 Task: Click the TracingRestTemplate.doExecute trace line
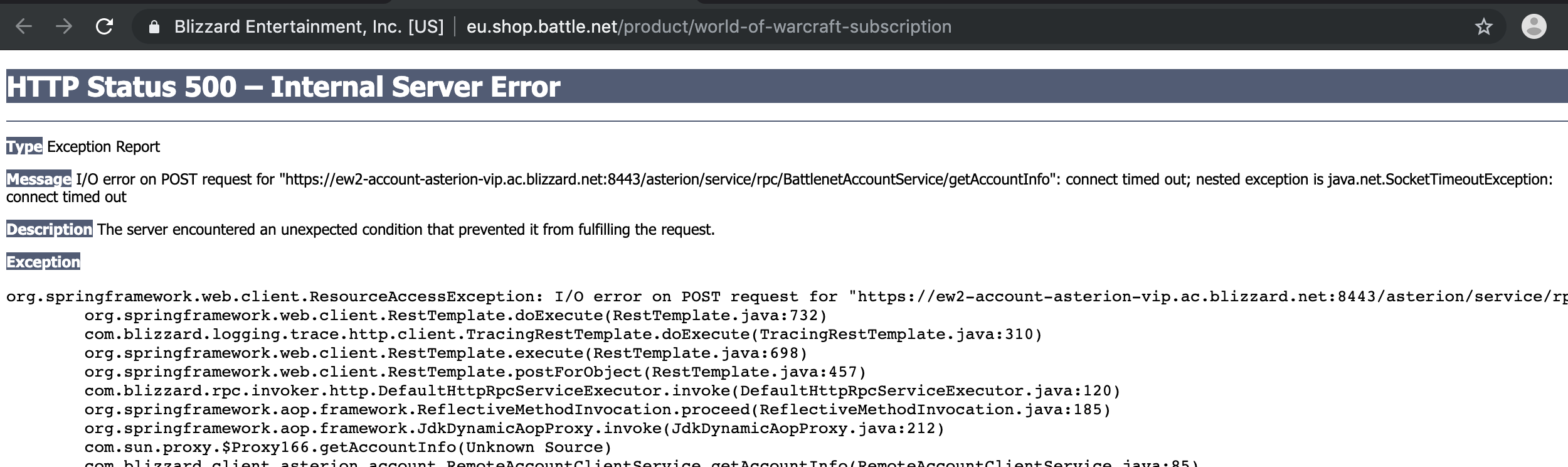tap(563, 334)
